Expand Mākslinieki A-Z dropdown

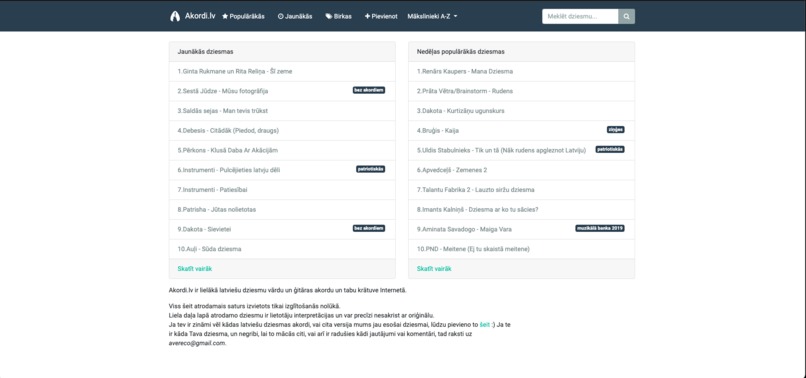coord(432,16)
